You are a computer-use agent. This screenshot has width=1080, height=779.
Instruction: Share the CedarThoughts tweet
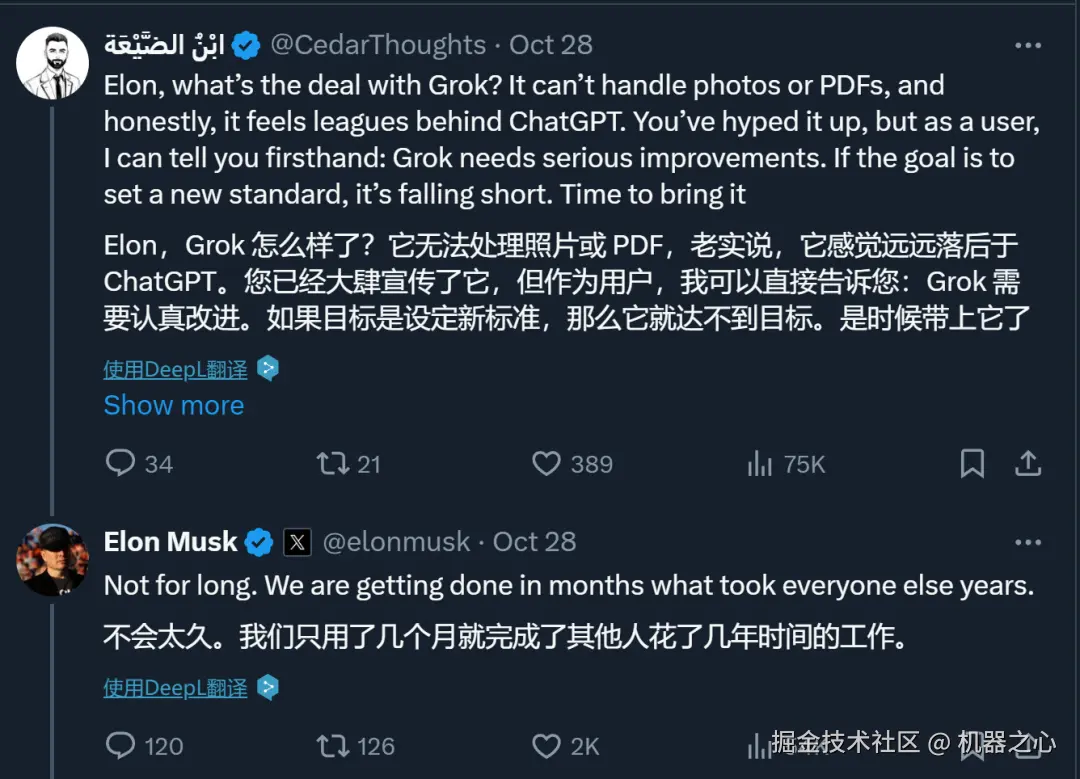point(1028,463)
